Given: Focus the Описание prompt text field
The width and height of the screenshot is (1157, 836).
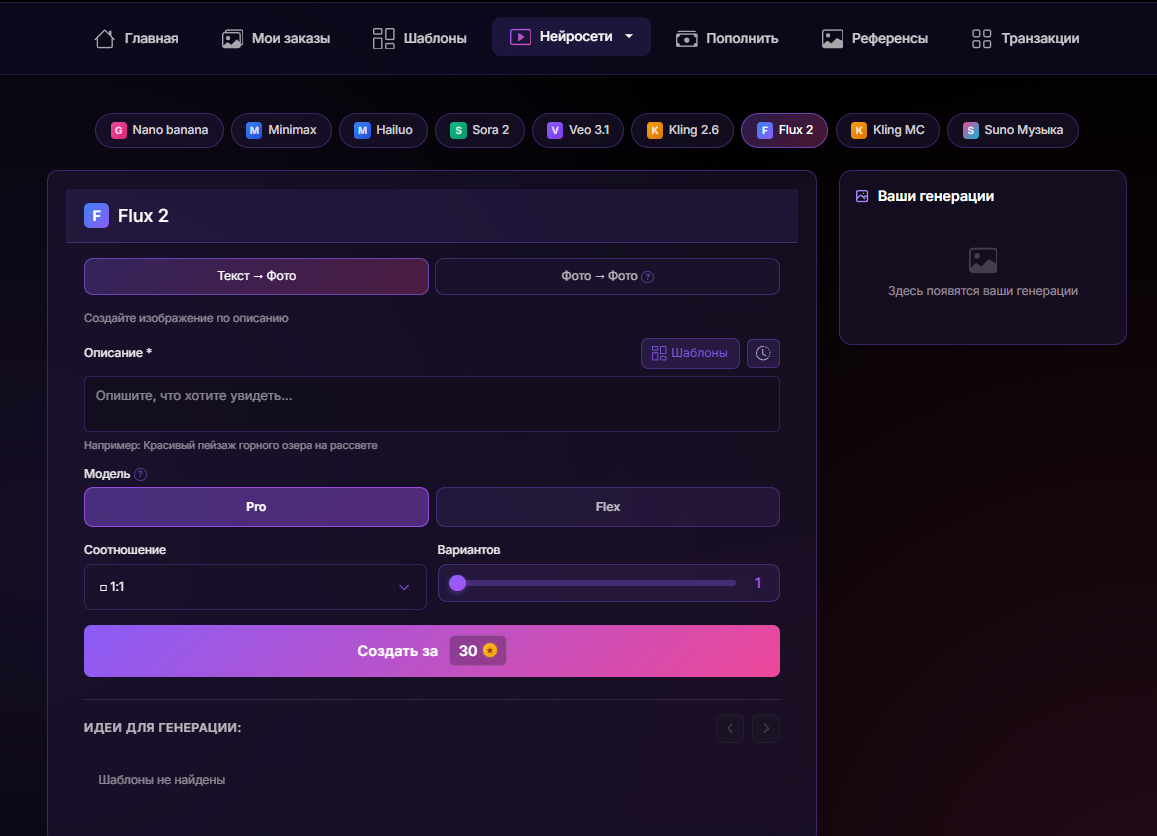Looking at the screenshot, I should 432,404.
